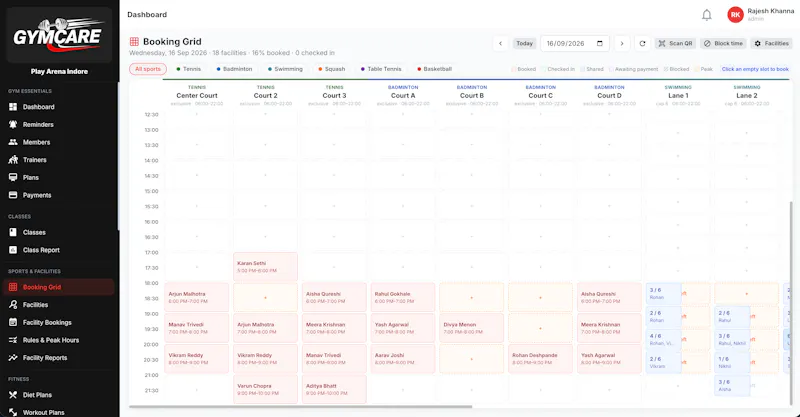Click the horizontal scrollbar under the grid

(301, 407)
